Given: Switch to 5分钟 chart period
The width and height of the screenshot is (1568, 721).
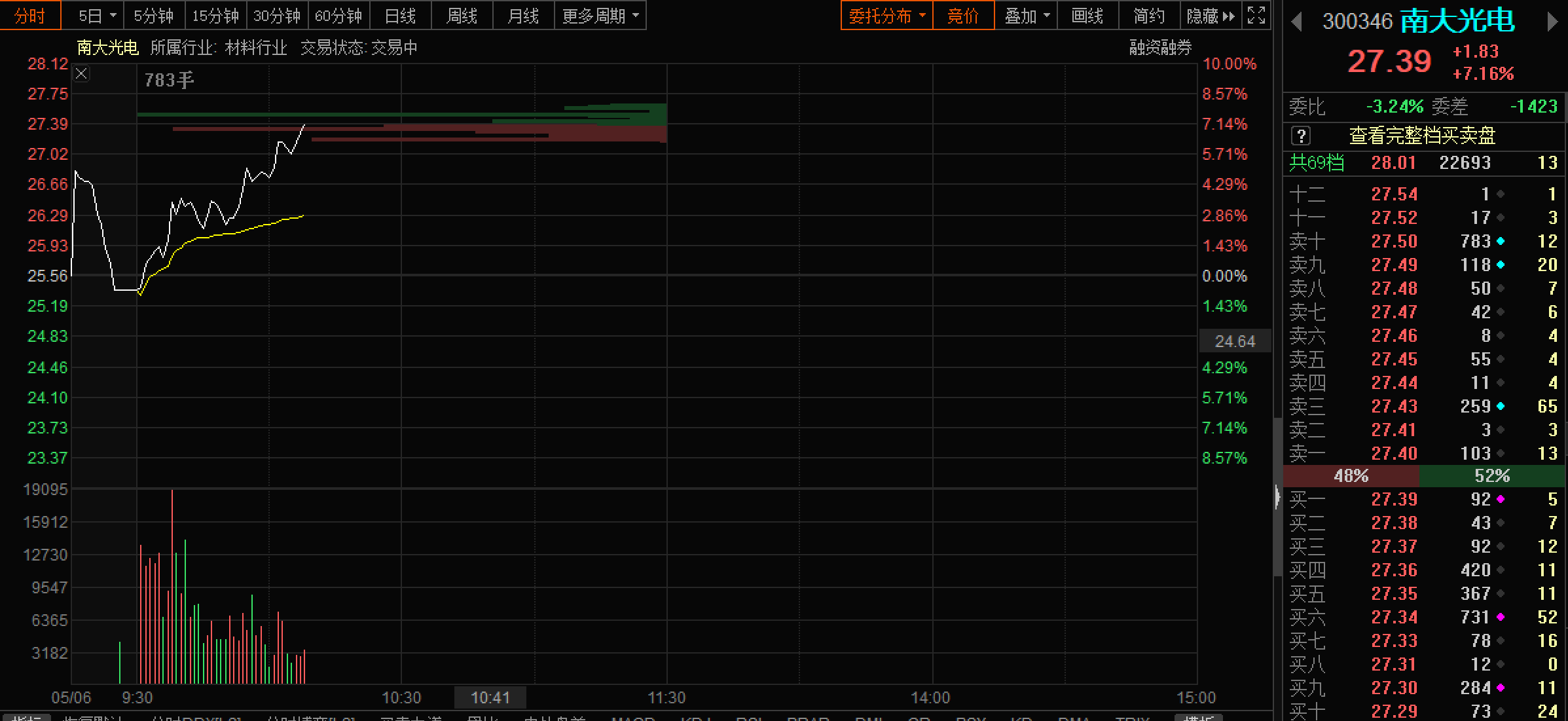Looking at the screenshot, I should 154,16.
